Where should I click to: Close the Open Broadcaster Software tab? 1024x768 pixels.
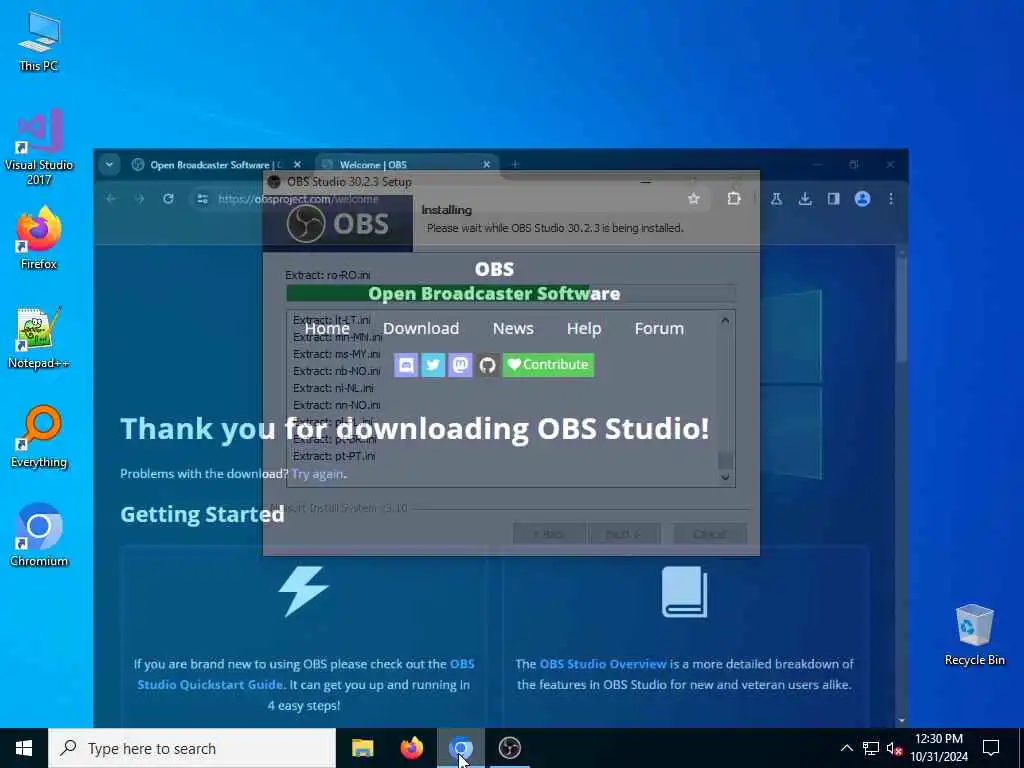click(x=297, y=165)
